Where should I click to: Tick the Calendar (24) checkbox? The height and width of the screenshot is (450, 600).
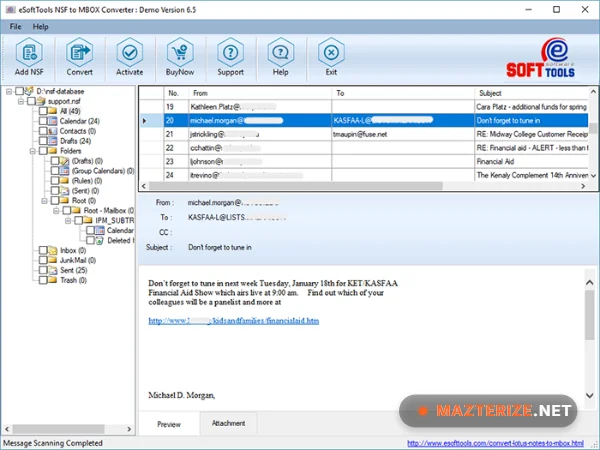[x=43, y=121]
